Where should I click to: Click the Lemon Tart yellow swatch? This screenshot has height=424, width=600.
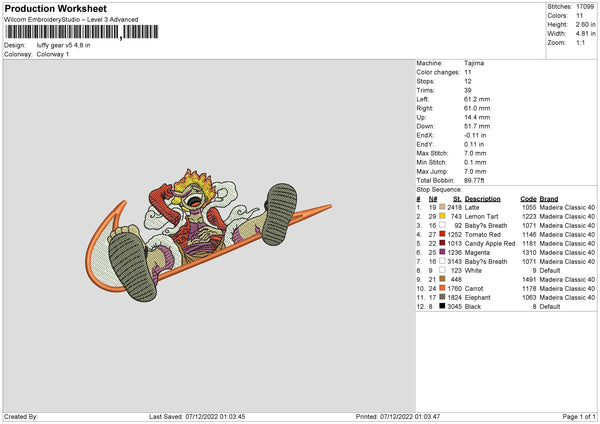click(x=442, y=216)
